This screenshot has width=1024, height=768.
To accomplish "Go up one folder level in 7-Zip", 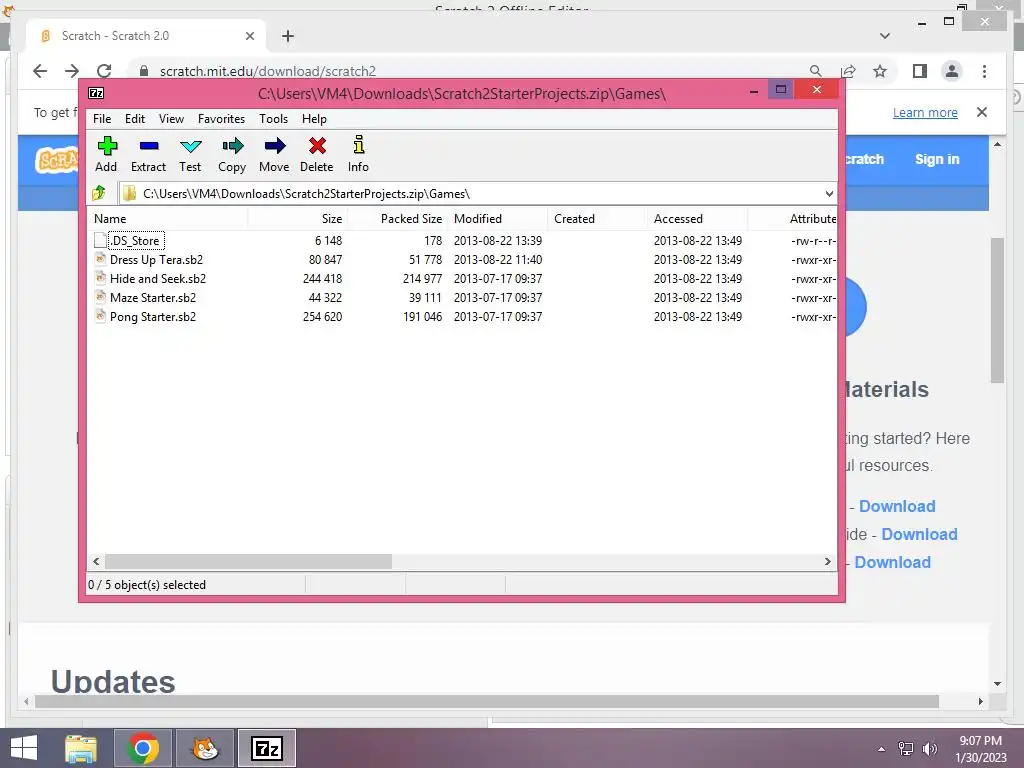I will (99, 193).
